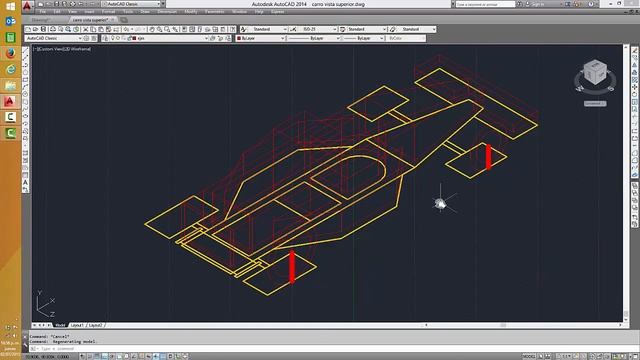Click the Workspace Settings gear icon

click(86, 38)
